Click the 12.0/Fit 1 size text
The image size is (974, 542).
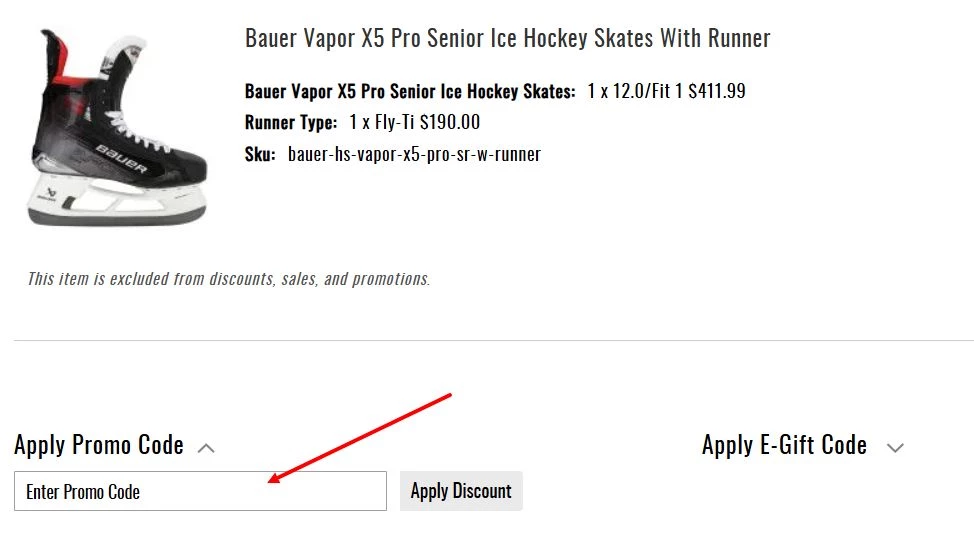pos(643,92)
